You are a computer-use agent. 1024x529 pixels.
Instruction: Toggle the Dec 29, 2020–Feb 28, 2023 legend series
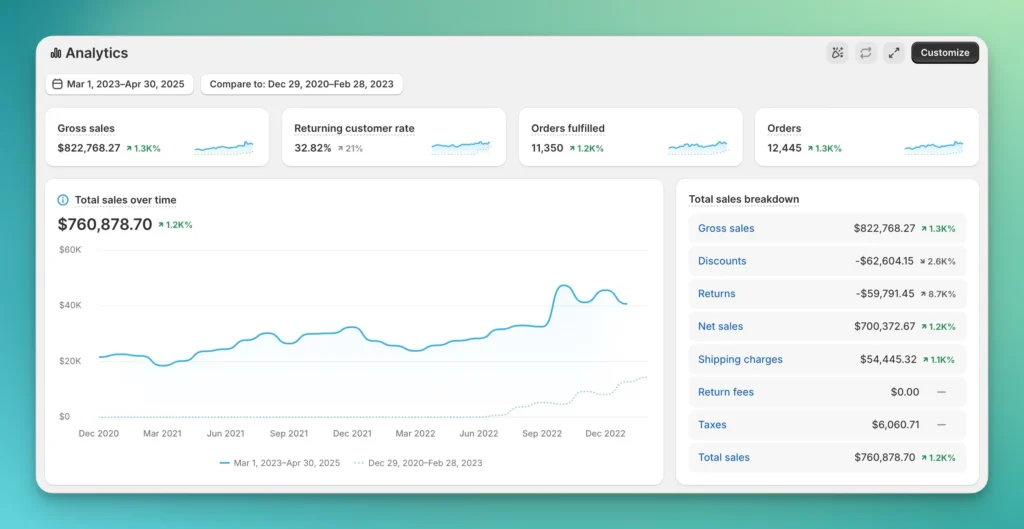(x=418, y=463)
